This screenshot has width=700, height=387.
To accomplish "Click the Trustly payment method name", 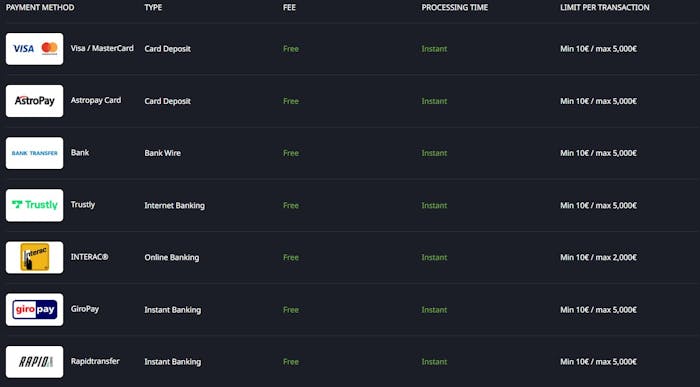I will click(83, 205).
